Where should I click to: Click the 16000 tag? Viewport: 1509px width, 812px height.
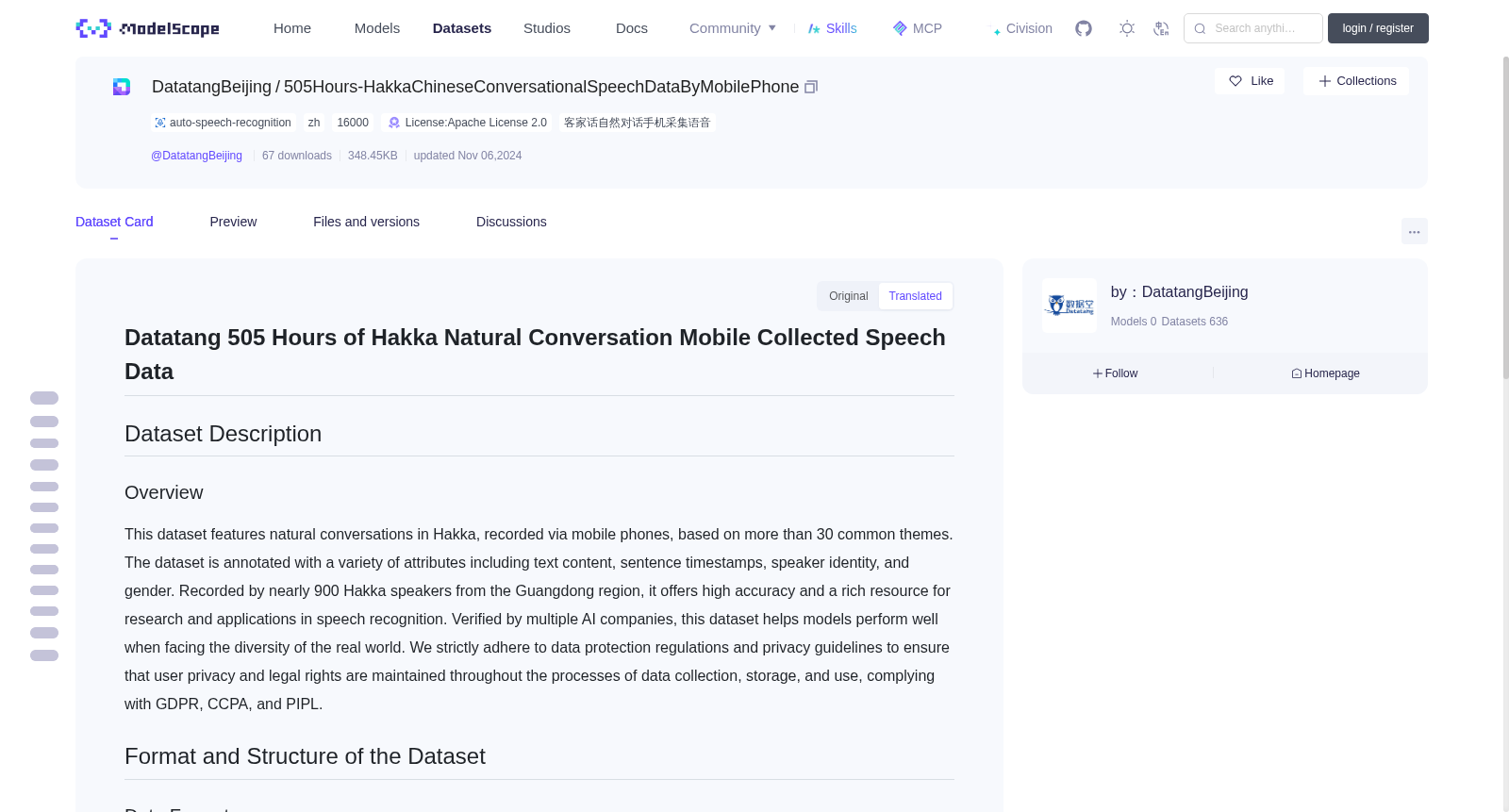point(353,123)
